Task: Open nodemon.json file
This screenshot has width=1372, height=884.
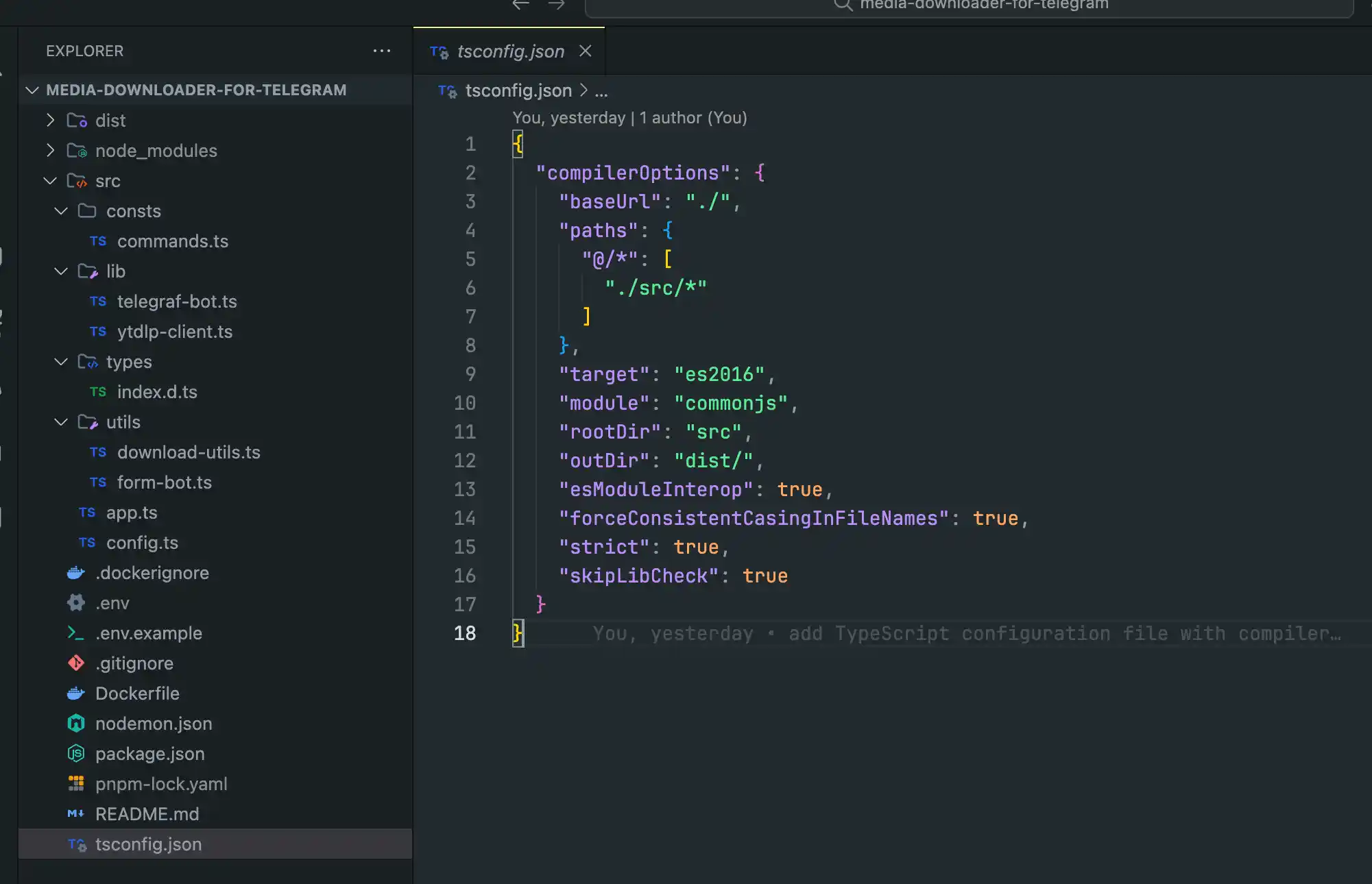Action: click(154, 724)
